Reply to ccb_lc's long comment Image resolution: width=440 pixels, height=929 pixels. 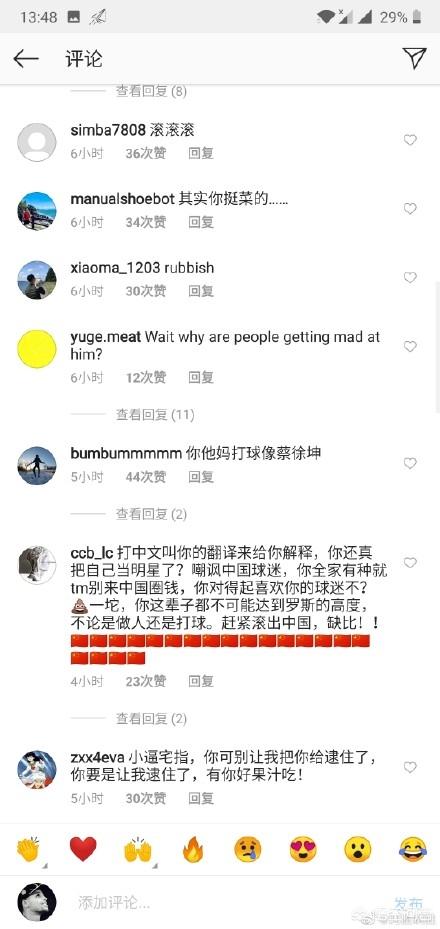(x=201, y=682)
